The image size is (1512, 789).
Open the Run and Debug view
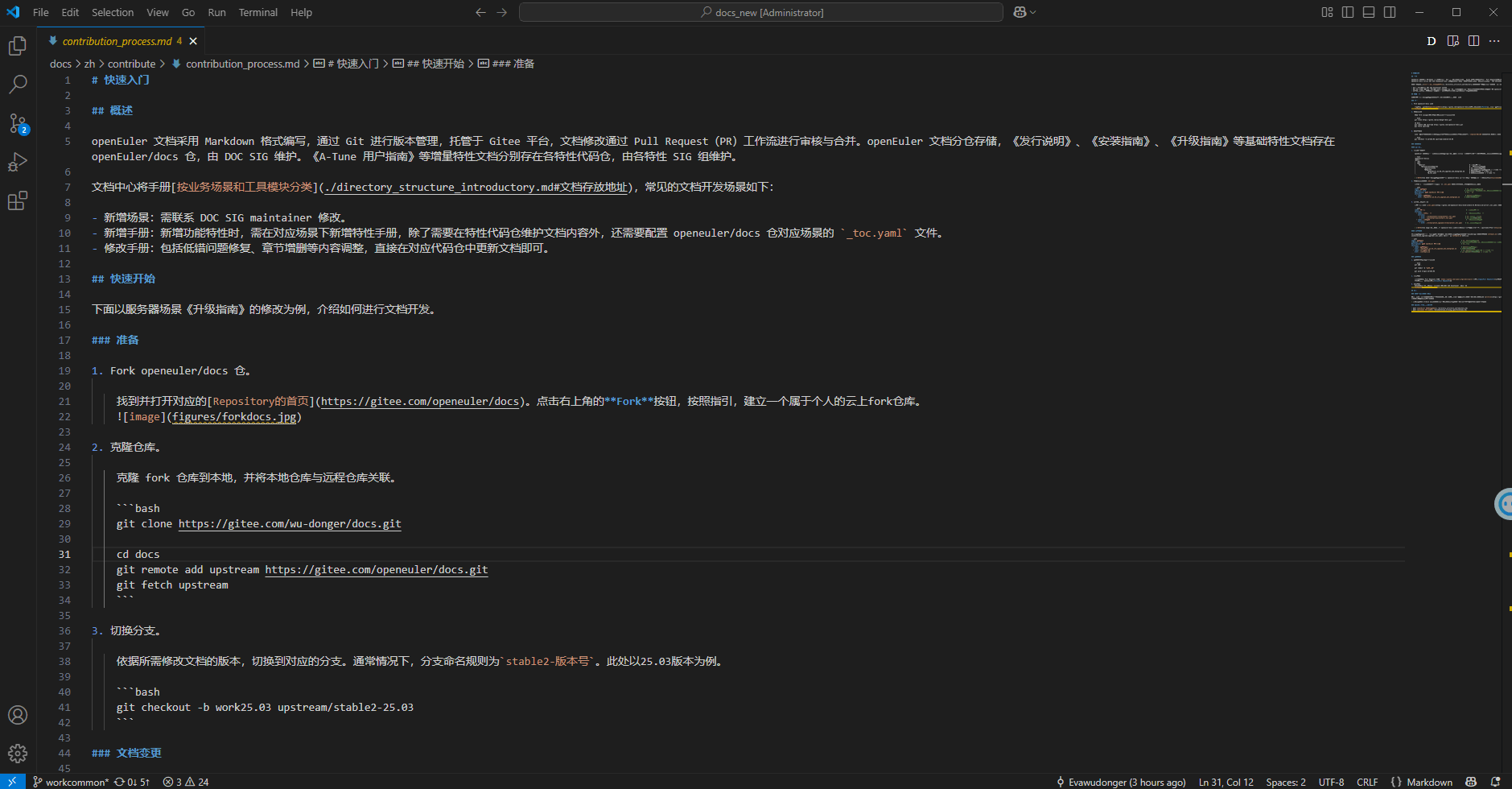click(18, 162)
